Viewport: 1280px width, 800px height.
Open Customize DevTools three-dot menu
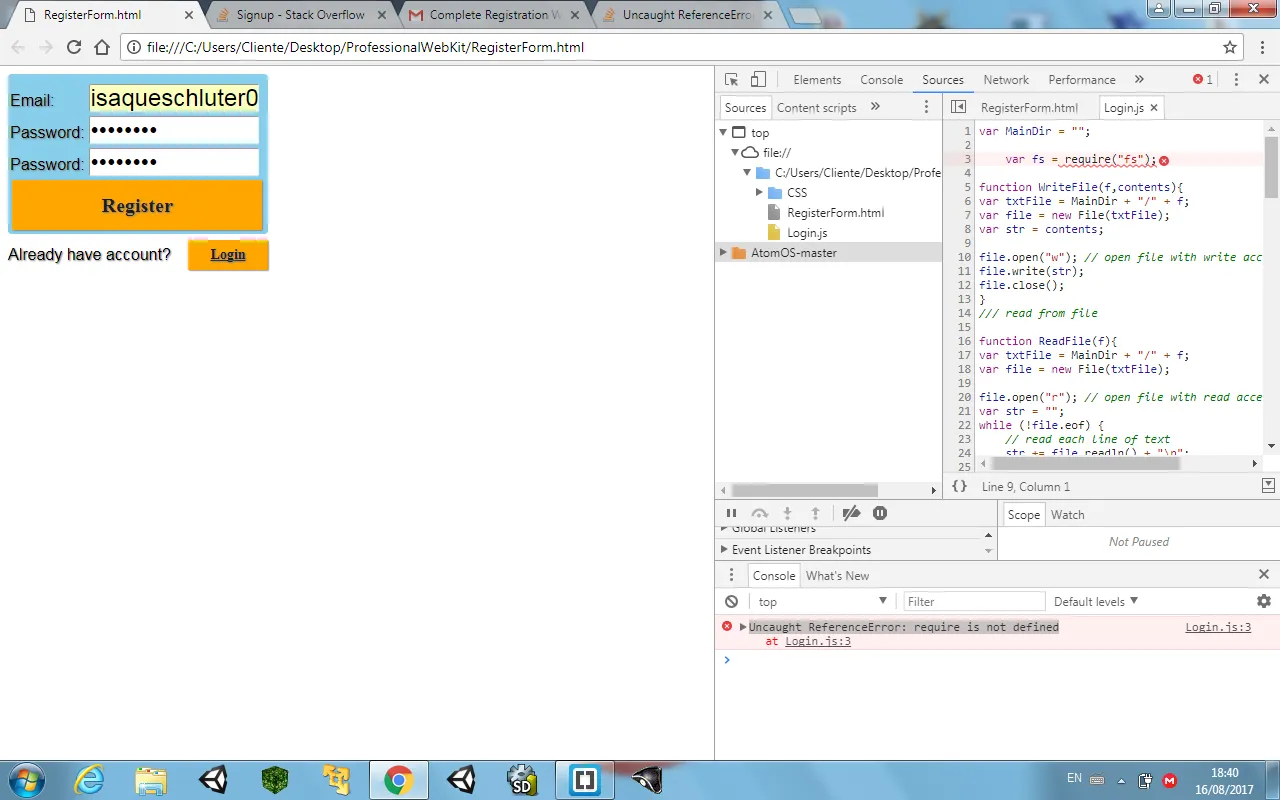point(1236,80)
